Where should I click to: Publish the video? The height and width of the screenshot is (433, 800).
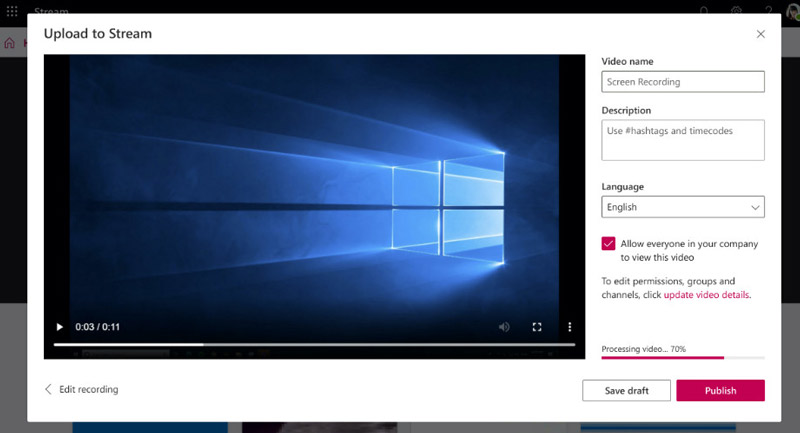coord(720,391)
